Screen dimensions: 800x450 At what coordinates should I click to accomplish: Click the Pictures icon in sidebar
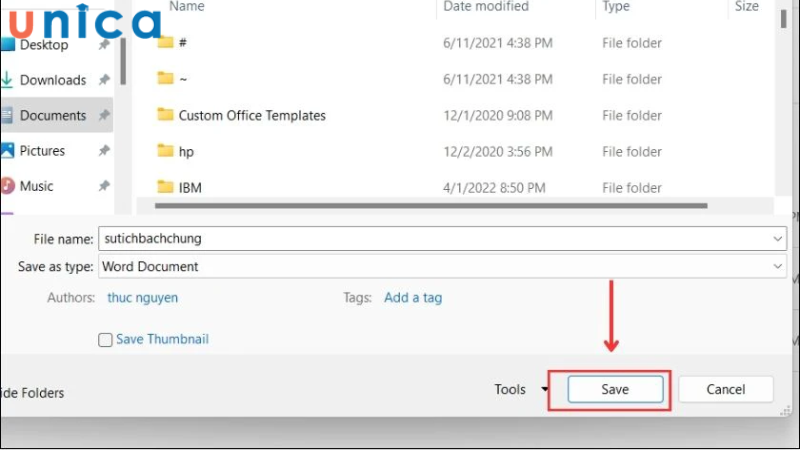tap(7, 151)
